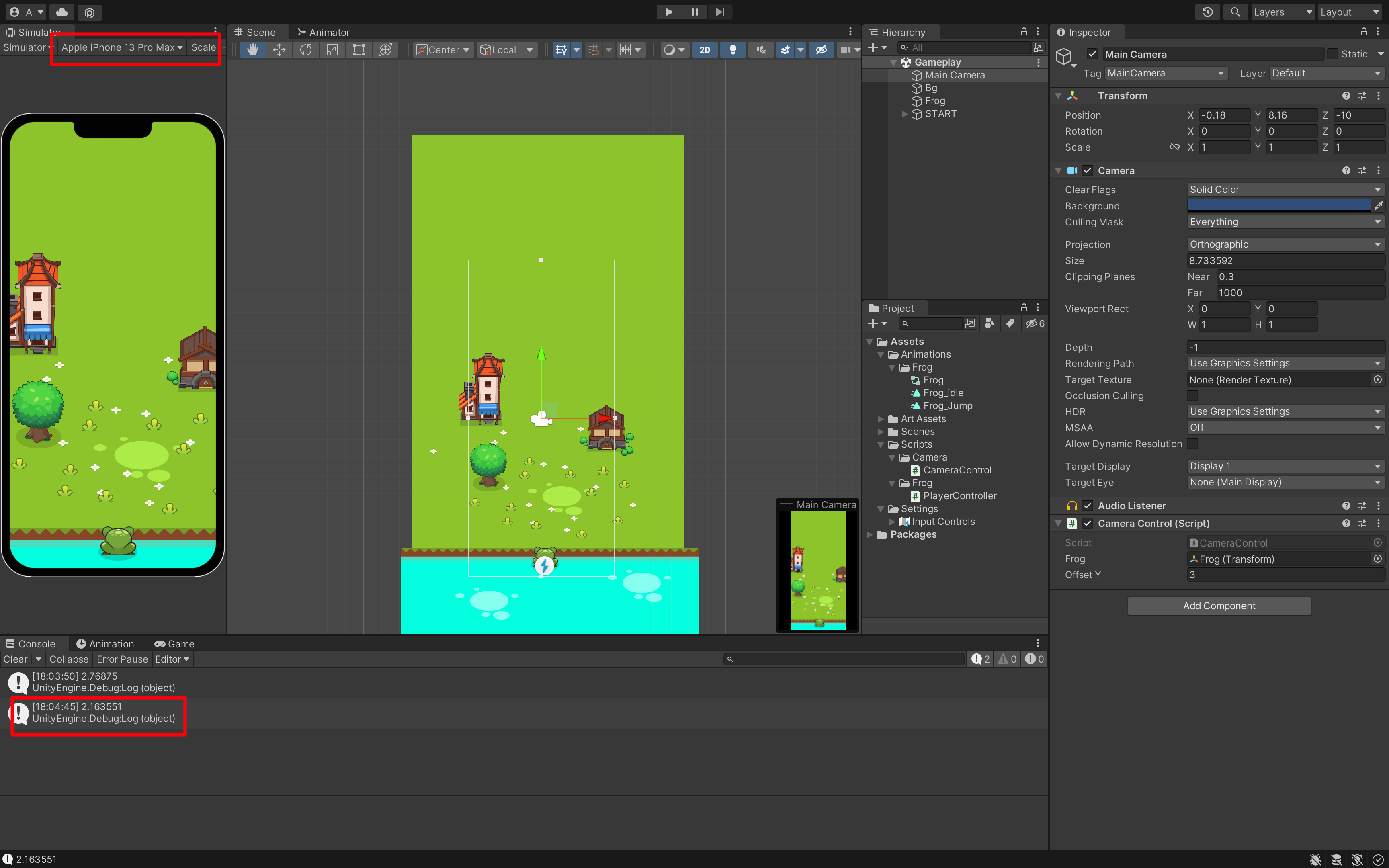Toggle scene visibility hidden-eye icon

point(822,50)
